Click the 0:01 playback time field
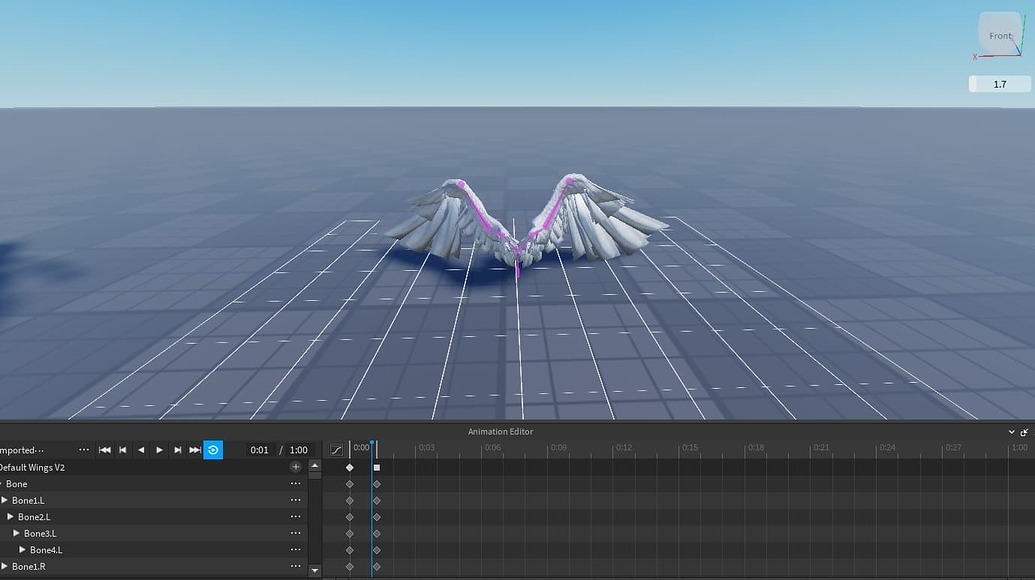The image size is (1035, 580). tap(261, 450)
